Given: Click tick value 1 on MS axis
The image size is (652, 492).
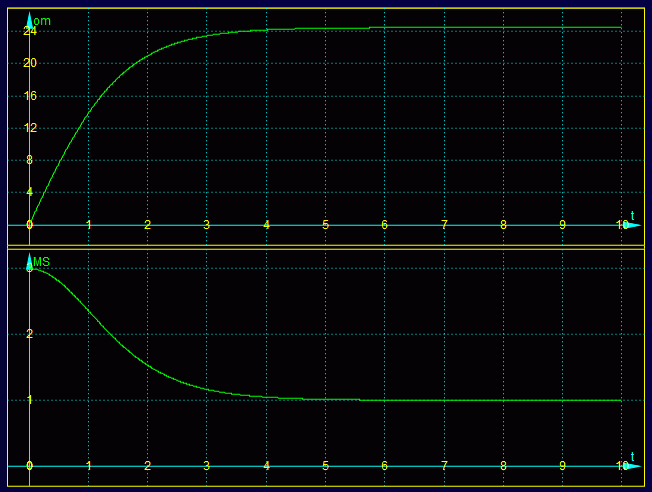Looking at the screenshot, I should point(30,400).
